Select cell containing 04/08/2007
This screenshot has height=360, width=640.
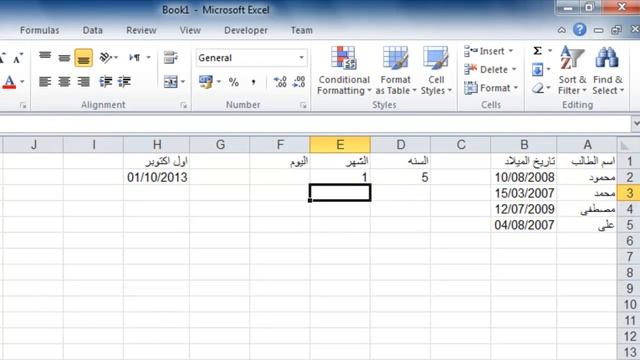[524, 225]
